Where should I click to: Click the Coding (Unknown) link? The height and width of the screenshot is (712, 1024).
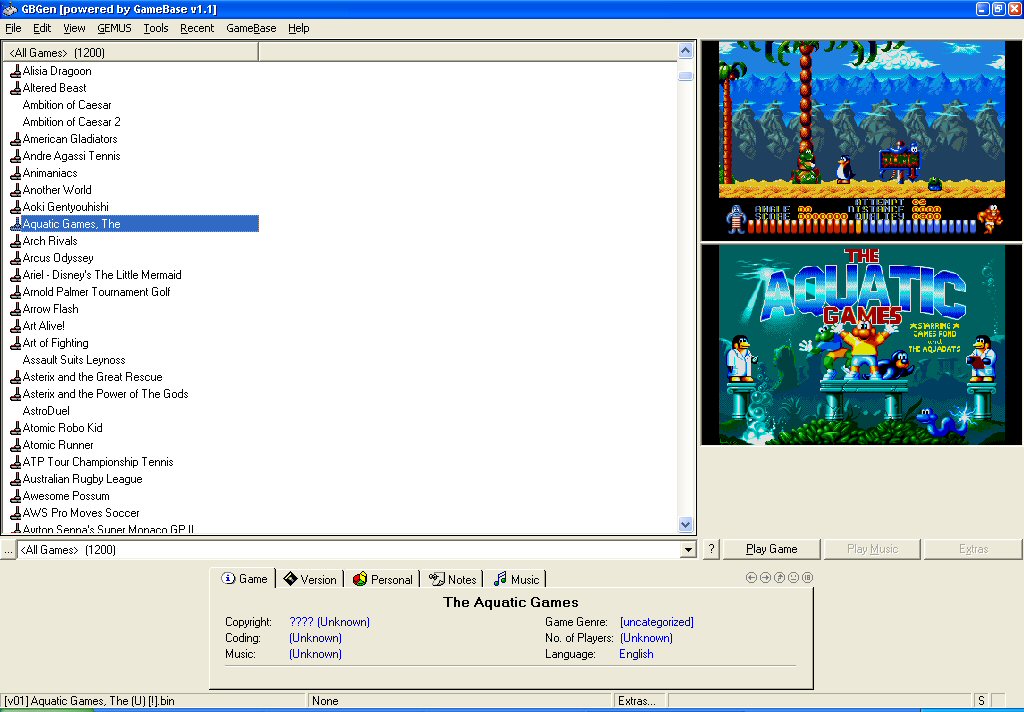[x=315, y=638]
